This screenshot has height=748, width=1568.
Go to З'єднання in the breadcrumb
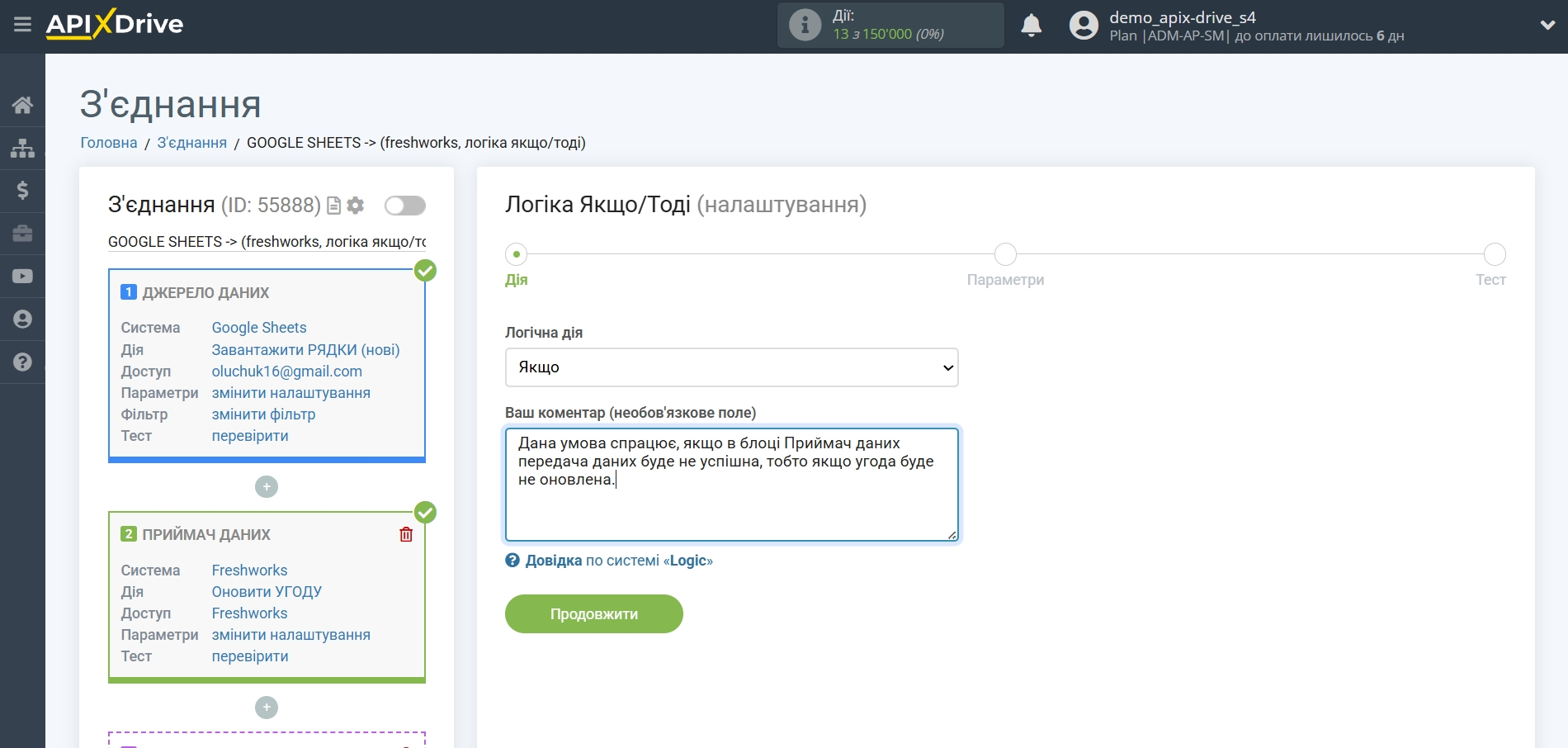(191, 143)
